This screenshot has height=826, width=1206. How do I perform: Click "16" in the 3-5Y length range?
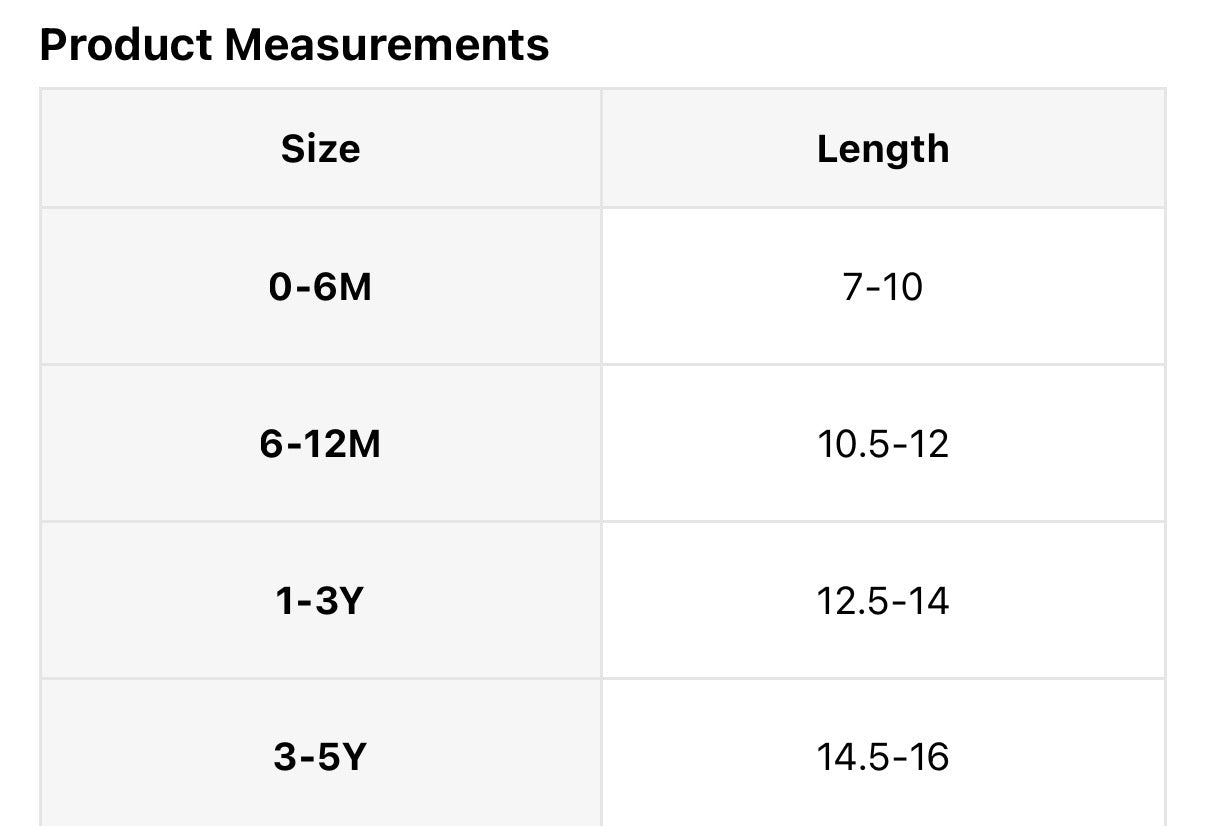(930, 757)
